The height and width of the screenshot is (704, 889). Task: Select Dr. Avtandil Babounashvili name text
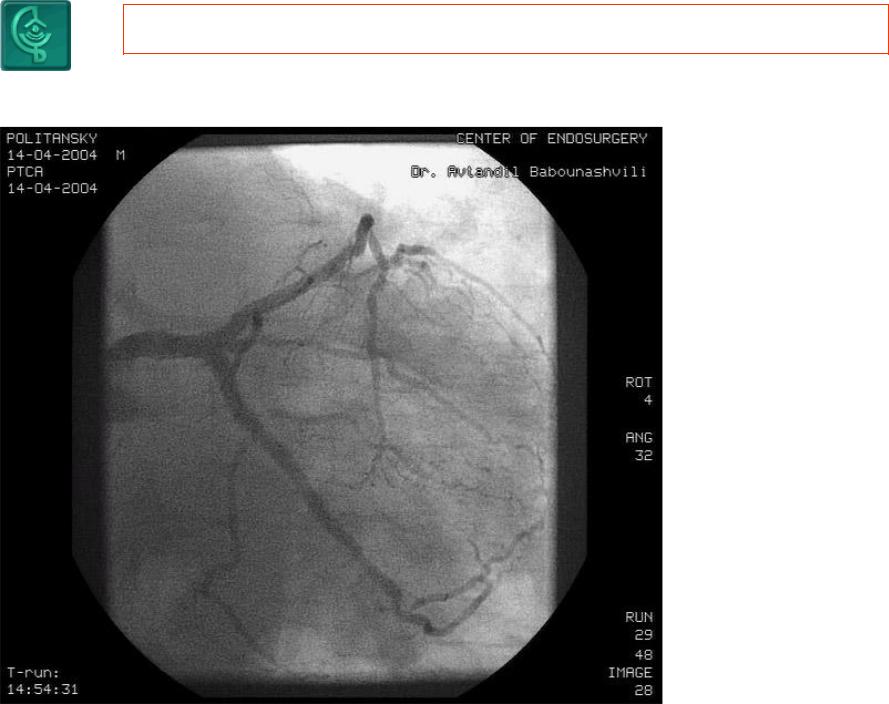point(528,172)
